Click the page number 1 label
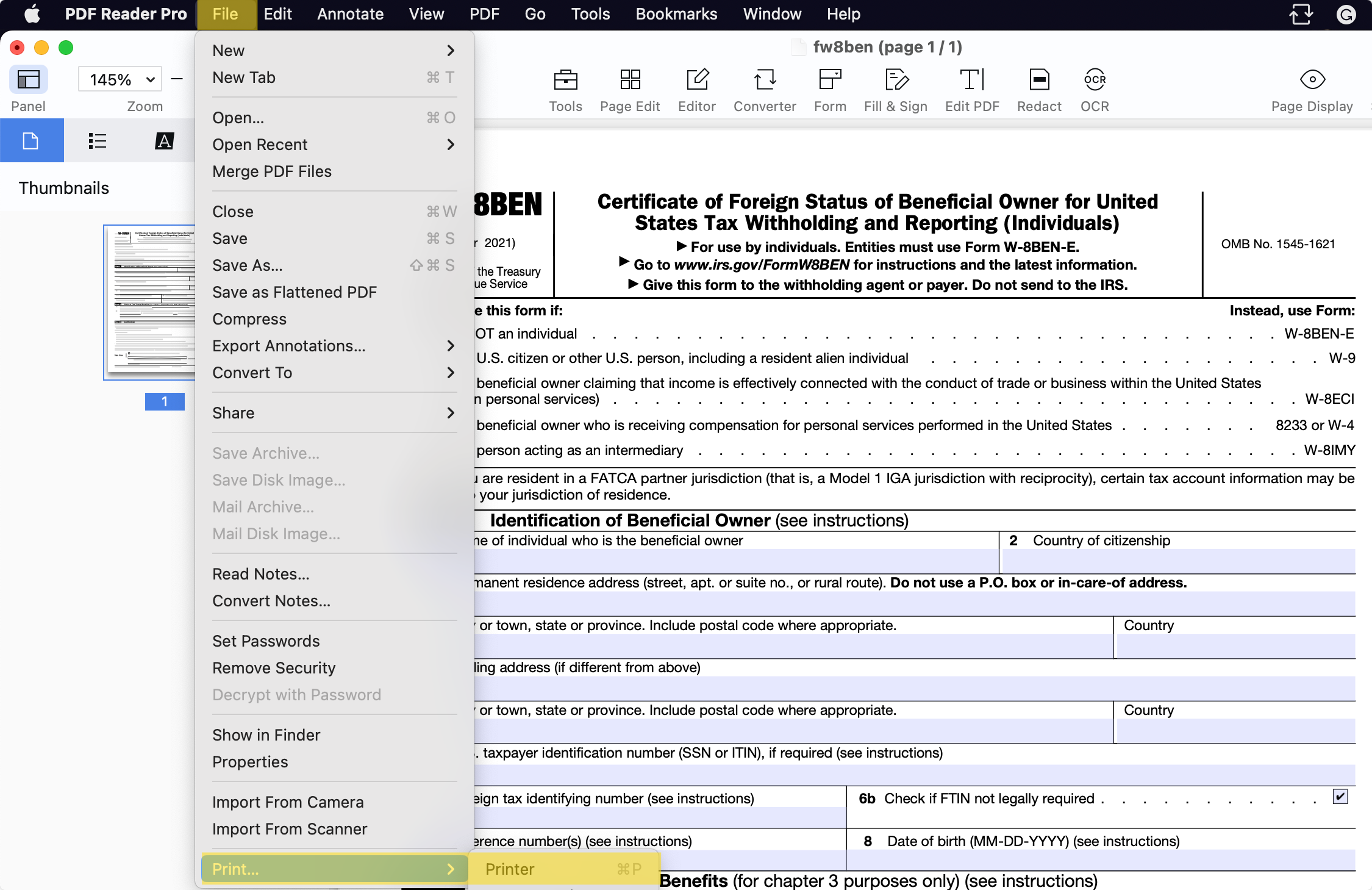Screen dimensions: 1372x890 pos(165,401)
